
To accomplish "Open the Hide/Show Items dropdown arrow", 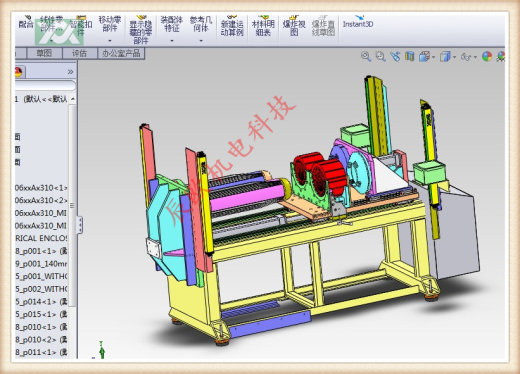I will click(x=475, y=57).
